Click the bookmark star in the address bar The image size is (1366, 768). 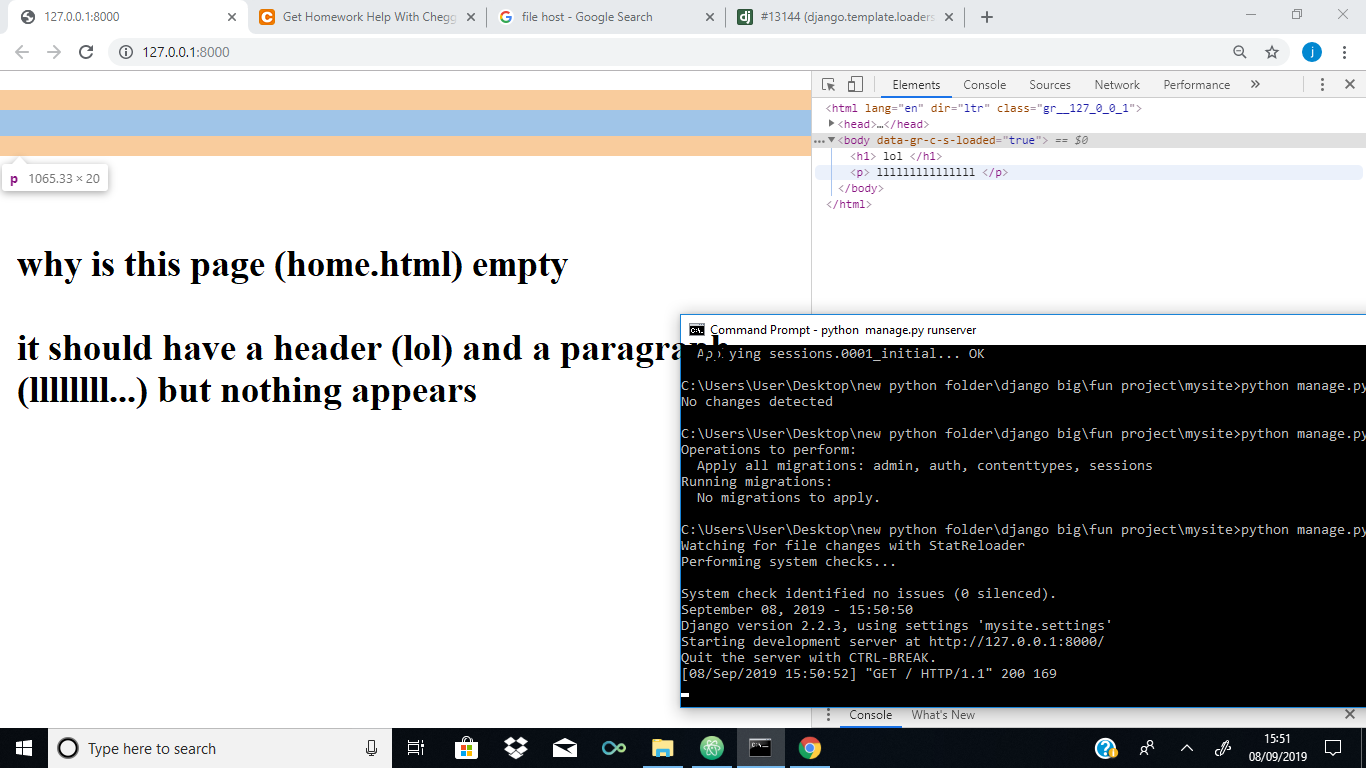[x=1271, y=51]
